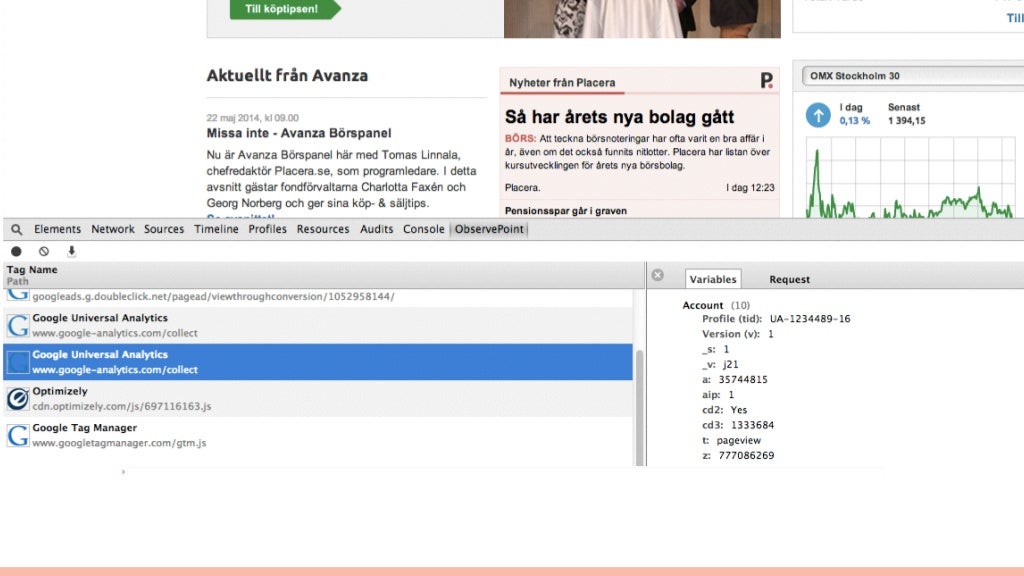Click the OMX Stockholm 30 chart
This screenshot has width=1024, height=576.
(910, 177)
